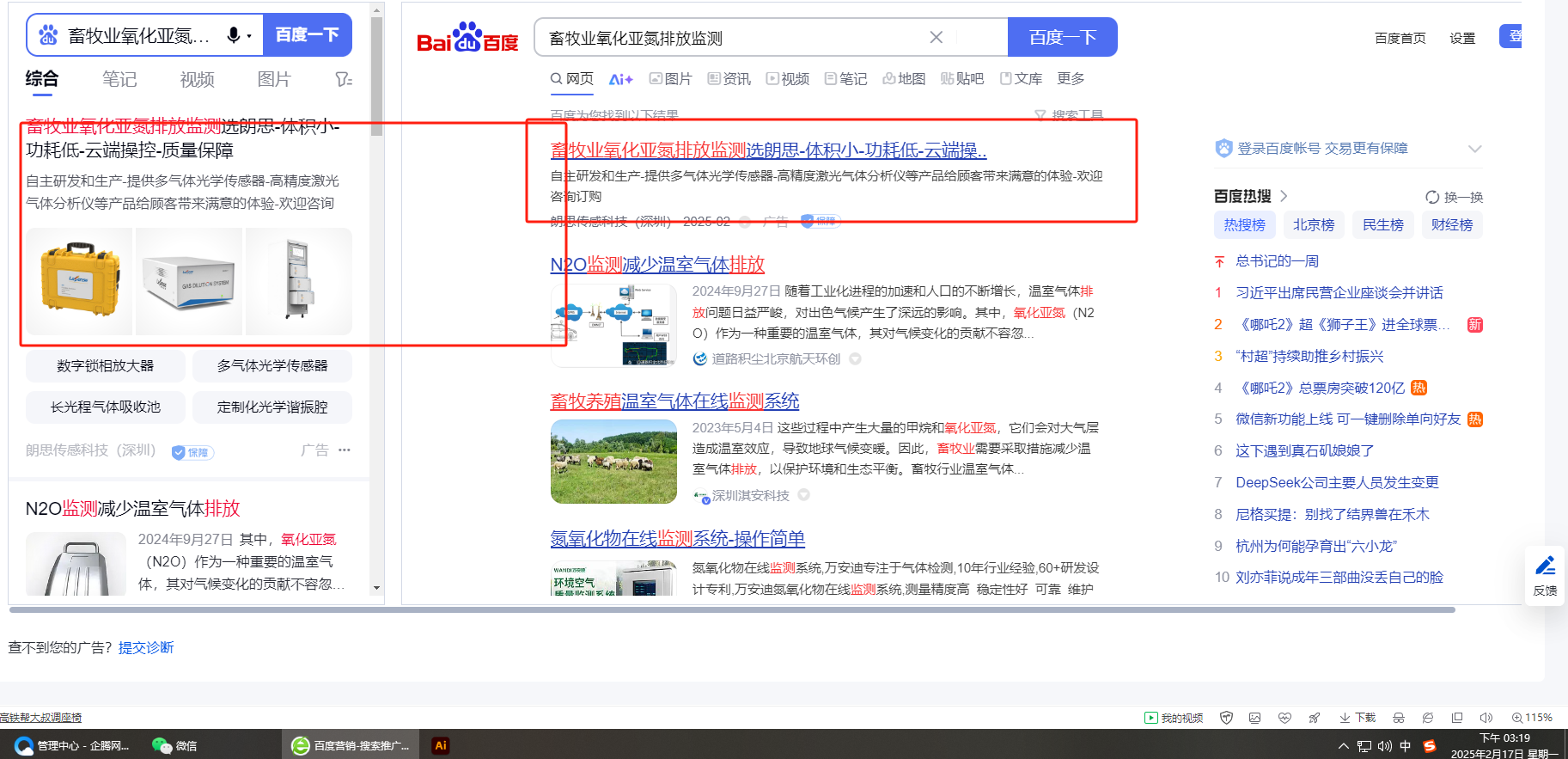Screen dimensions: 1568x759
Task: Click the heart health-check status icon
Action: coord(1284,718)
